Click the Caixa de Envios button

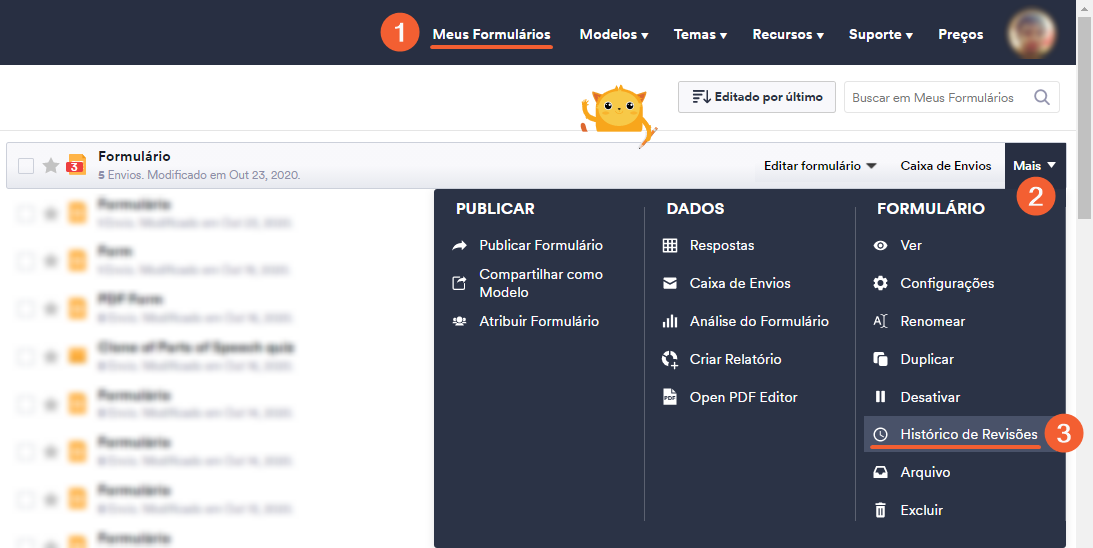coord(945,166)
